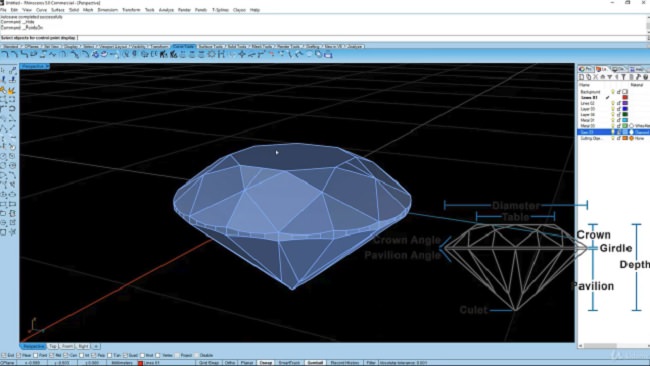Toggle lock on Lines 02 layer
Image resolution: width=650 pixels, height=366 pixels.
[x=618, y=103]
